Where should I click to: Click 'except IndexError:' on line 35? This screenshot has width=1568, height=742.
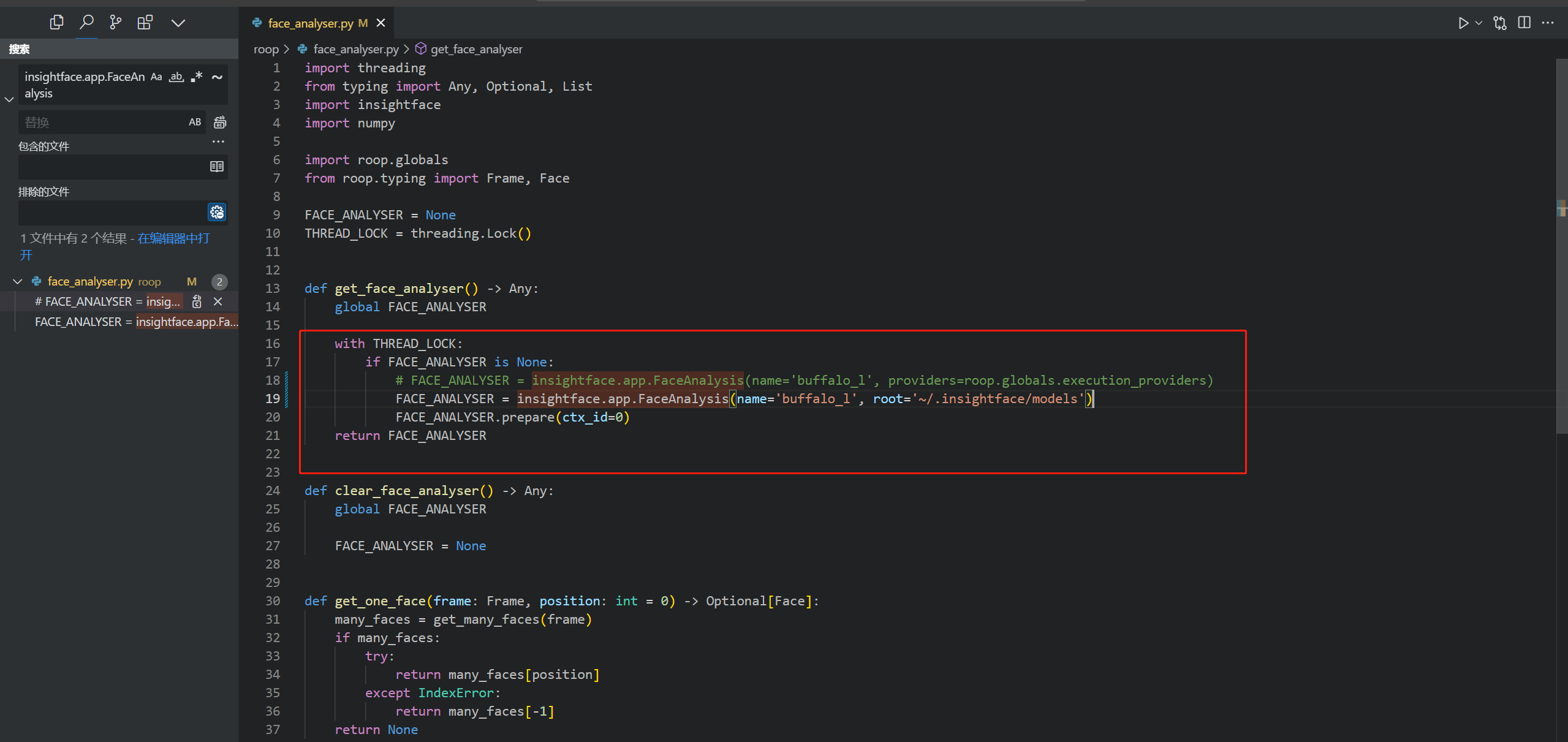tap(433, 693)
